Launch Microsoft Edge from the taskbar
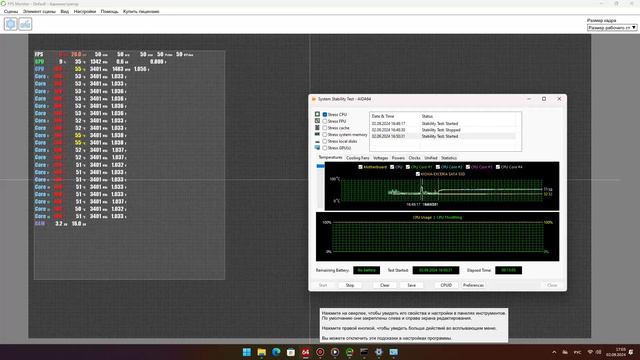 pos(276,352)
